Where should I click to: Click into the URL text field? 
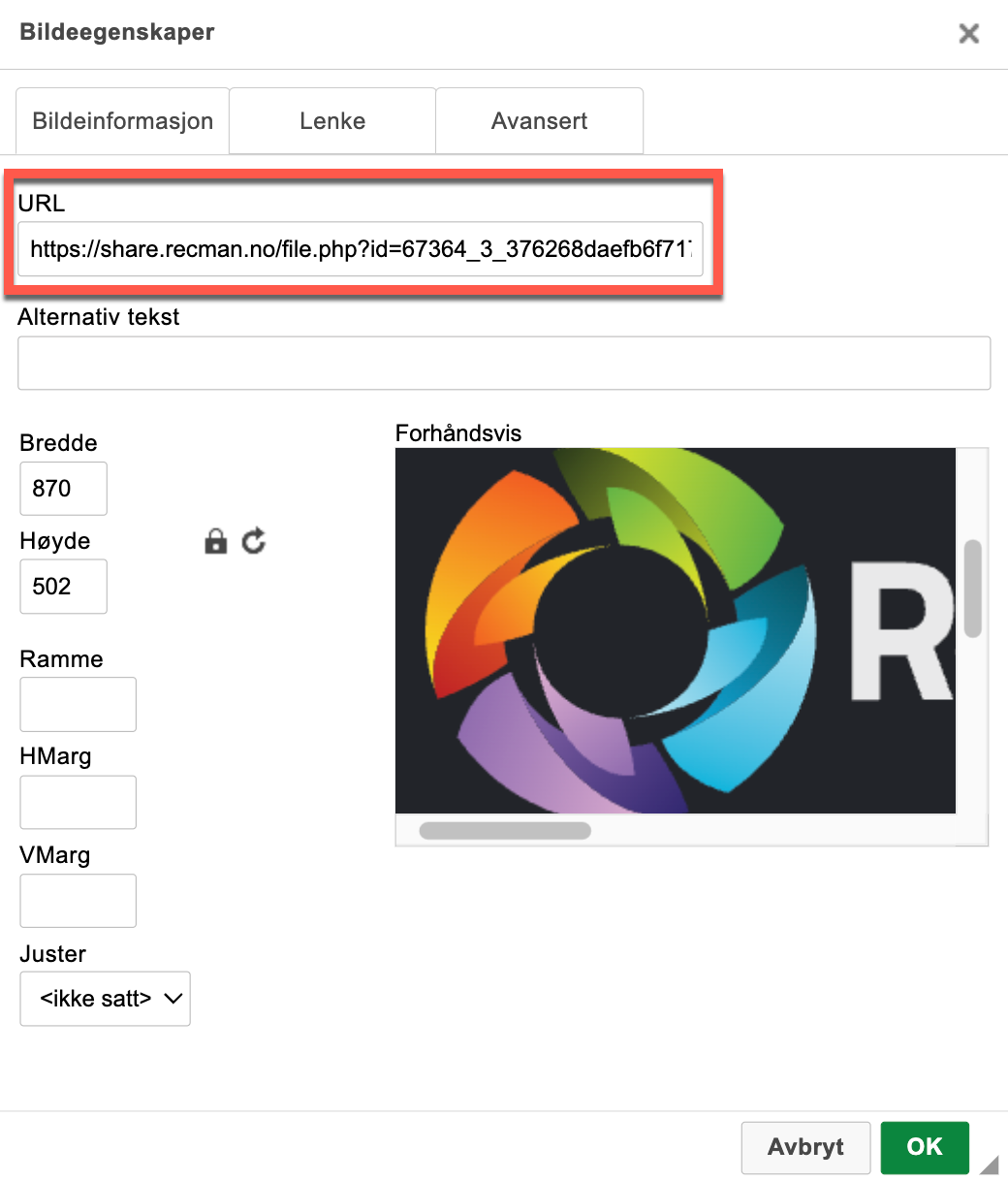[360, 250]
